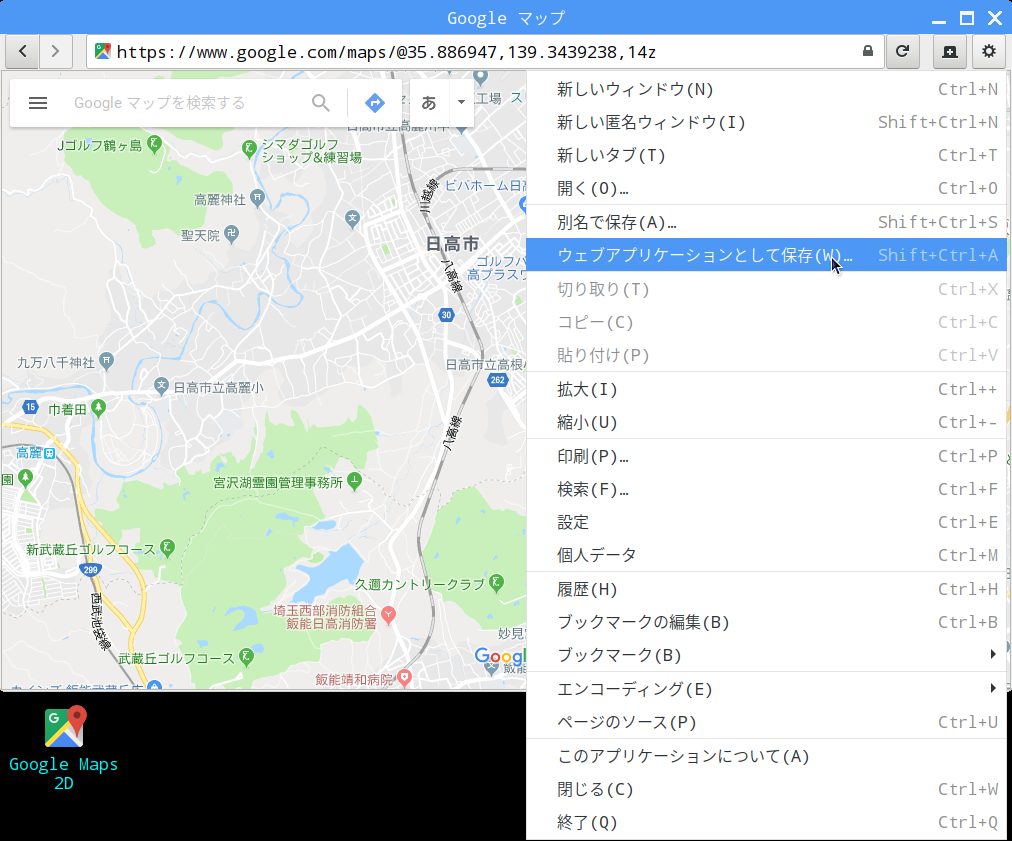1012x841 pixels.
Task: Click the lock security icon in address bar
Action: point(868,51)
